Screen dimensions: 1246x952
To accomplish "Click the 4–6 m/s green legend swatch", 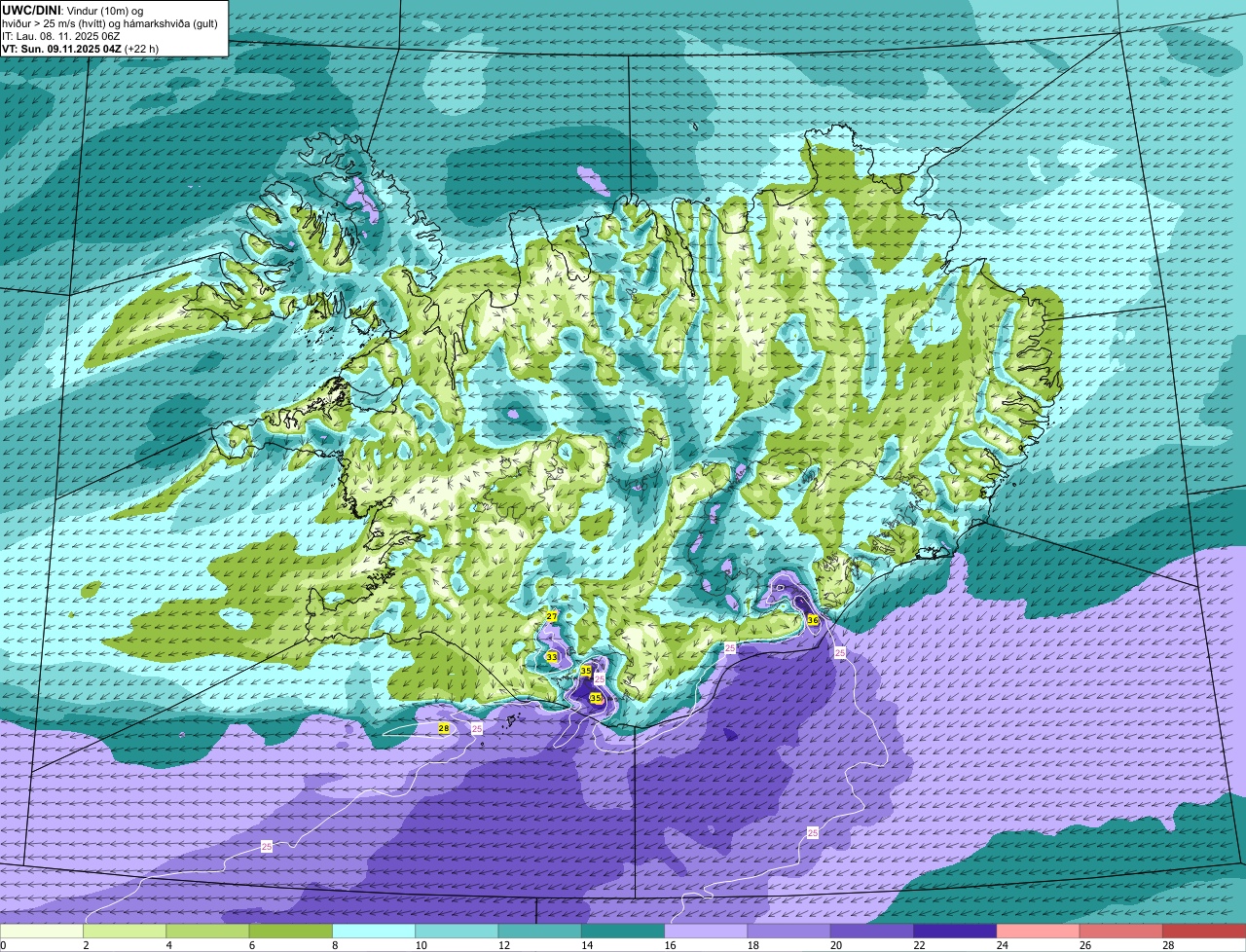I will (207, 931).
